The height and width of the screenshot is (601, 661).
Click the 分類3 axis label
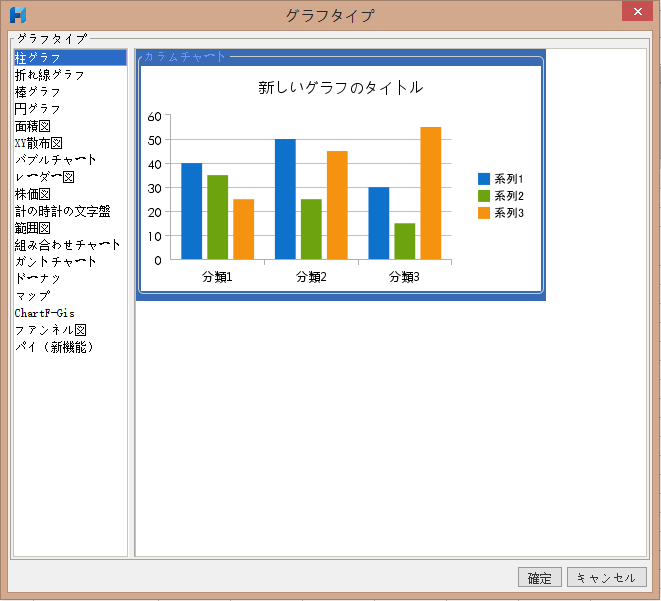tap(404, 277)
